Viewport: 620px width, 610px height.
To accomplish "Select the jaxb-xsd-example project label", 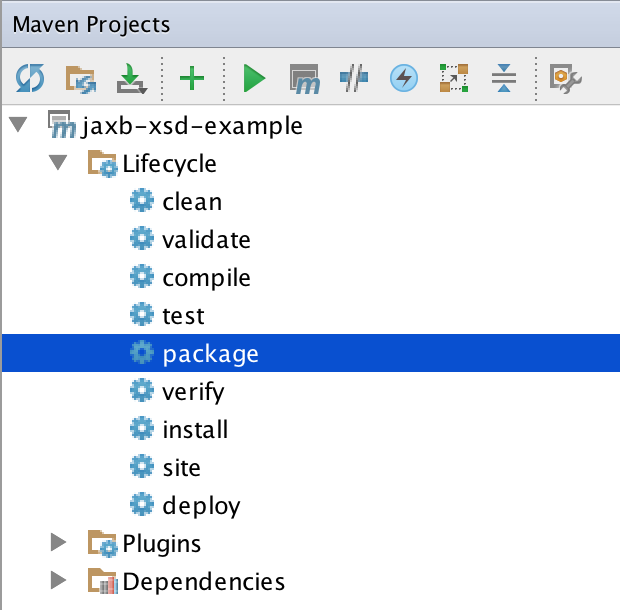I will pyautogui.click(x=192, y=127).
